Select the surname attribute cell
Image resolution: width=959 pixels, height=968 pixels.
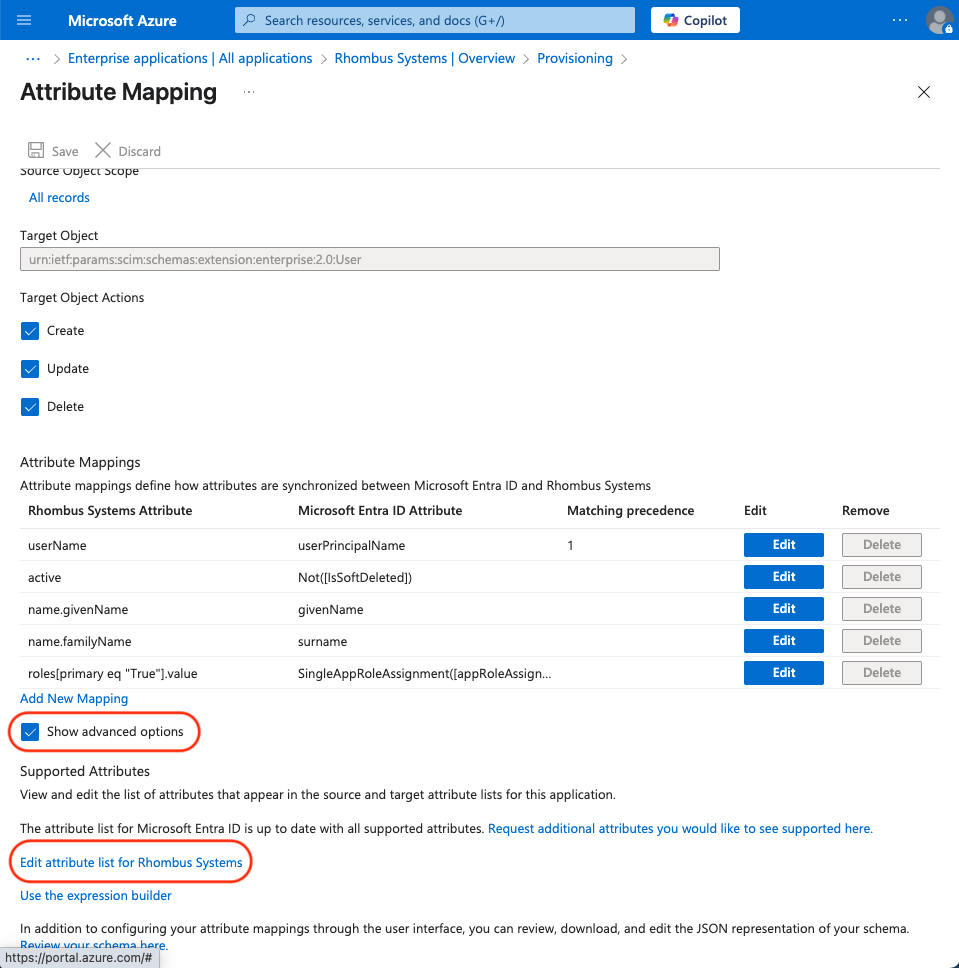pos(322,642)
